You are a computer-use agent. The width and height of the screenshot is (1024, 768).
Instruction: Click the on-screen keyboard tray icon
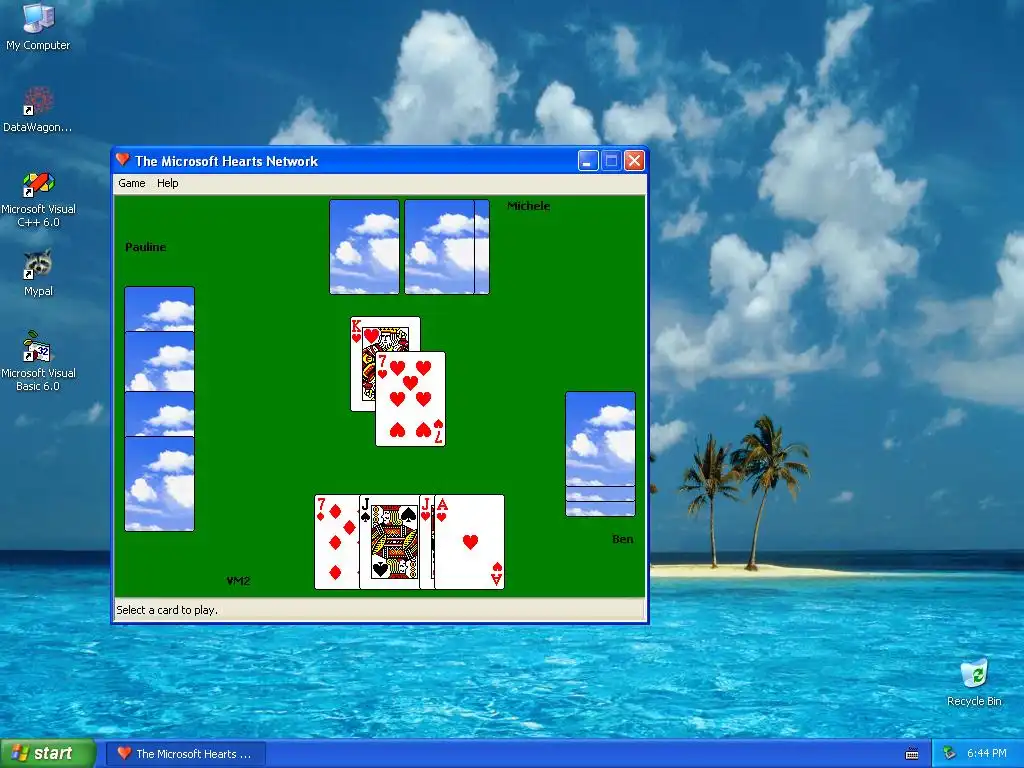click(x=912, y=754)
